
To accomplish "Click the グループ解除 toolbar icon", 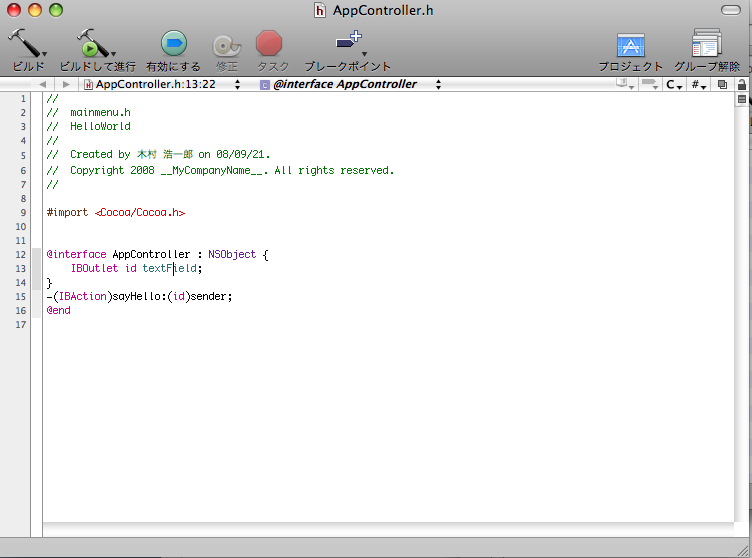I will (x=707, y=43).
